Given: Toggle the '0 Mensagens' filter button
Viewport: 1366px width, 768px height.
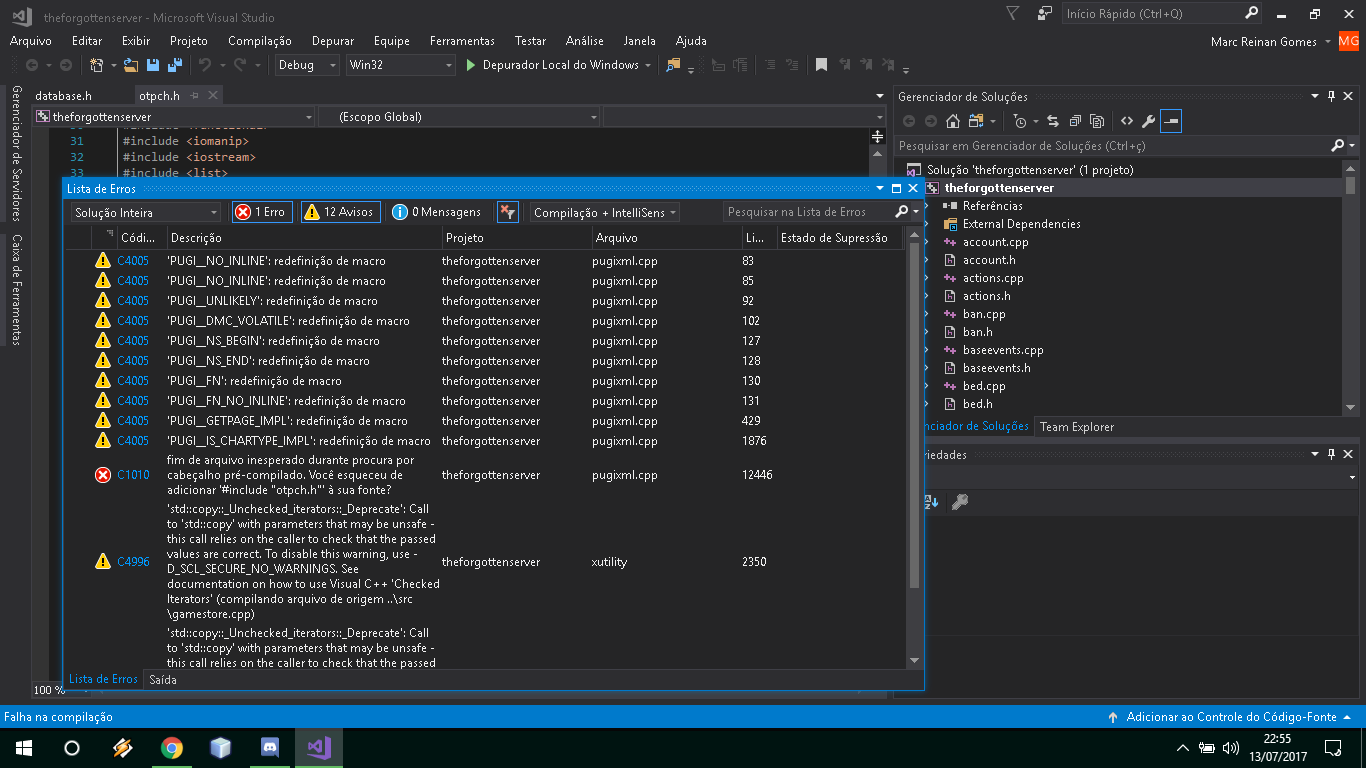Looking at the screenshot, I should pyautogui.click(x=437, y=212).
